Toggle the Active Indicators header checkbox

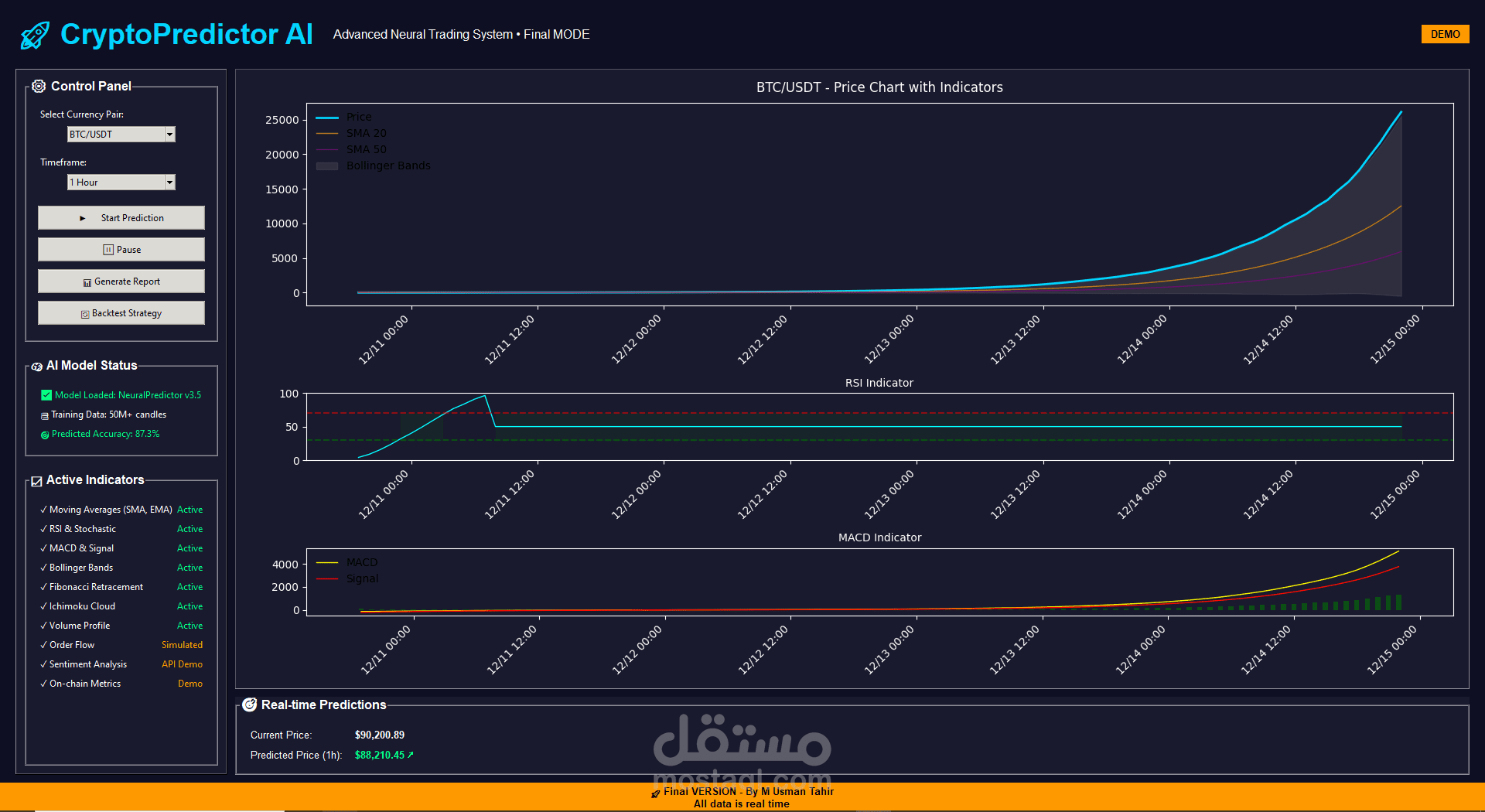pos(36,480)
